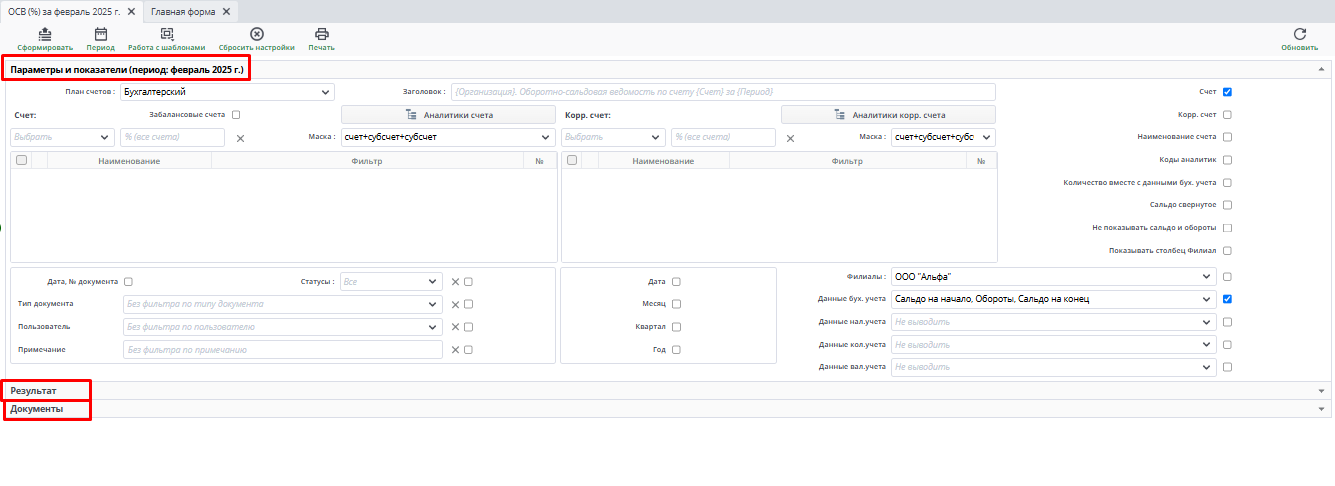Open Работа с шаблонами toolbar icon
The width and height of the screenshot is (1335, 486).
[x=166, y=34]
